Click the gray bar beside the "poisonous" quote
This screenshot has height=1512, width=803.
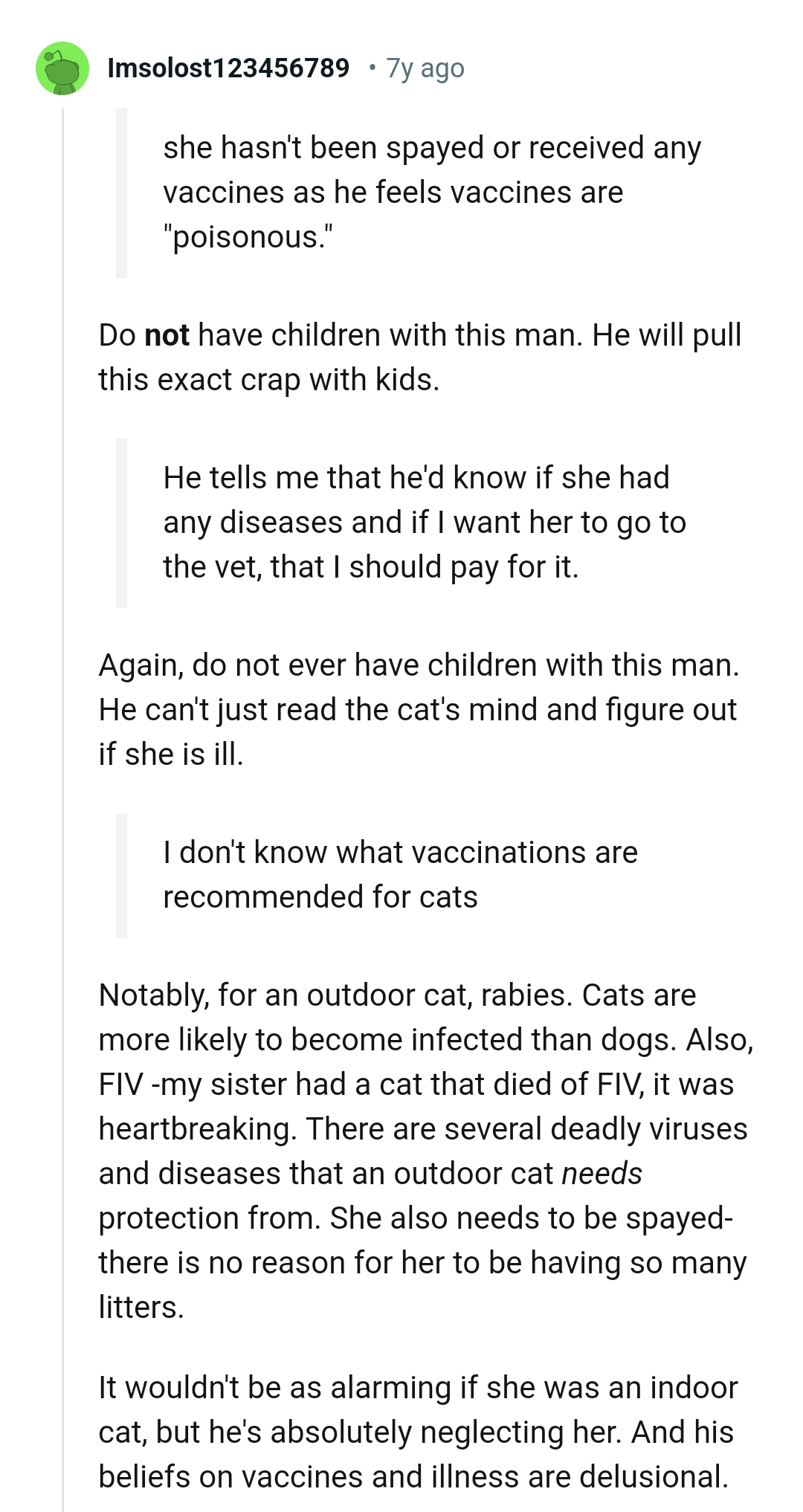[122, 193]
